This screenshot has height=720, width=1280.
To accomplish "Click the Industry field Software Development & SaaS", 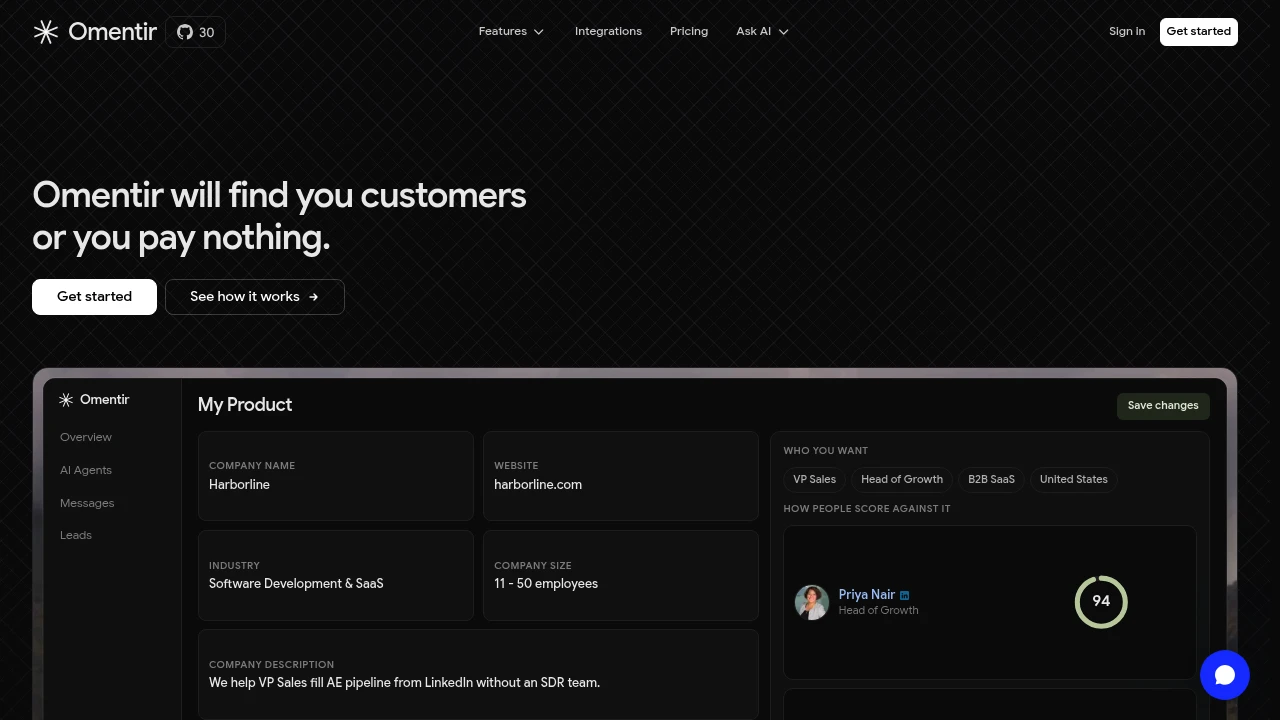I will (336, 575).
